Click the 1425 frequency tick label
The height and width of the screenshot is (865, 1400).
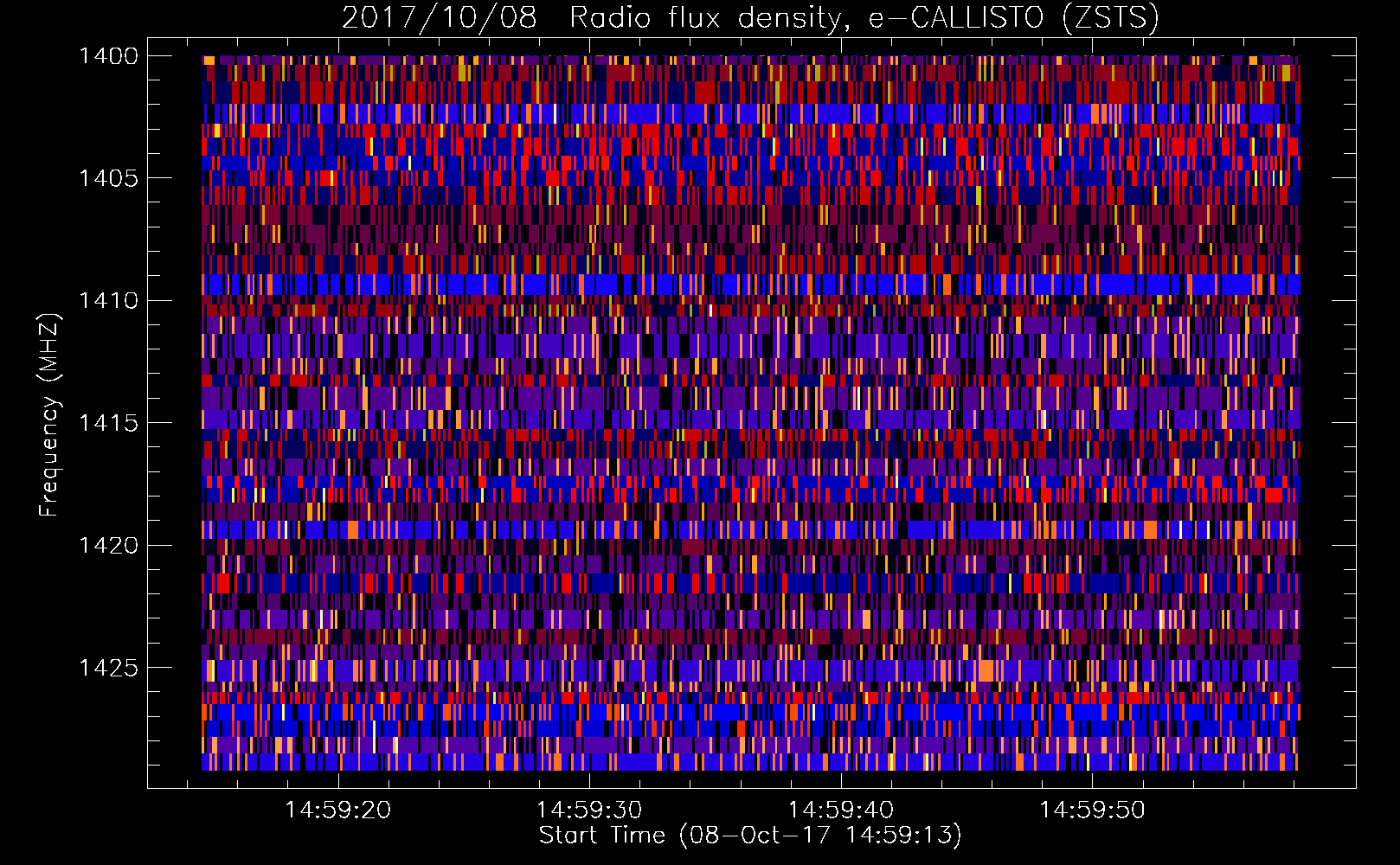pos(108,668)
